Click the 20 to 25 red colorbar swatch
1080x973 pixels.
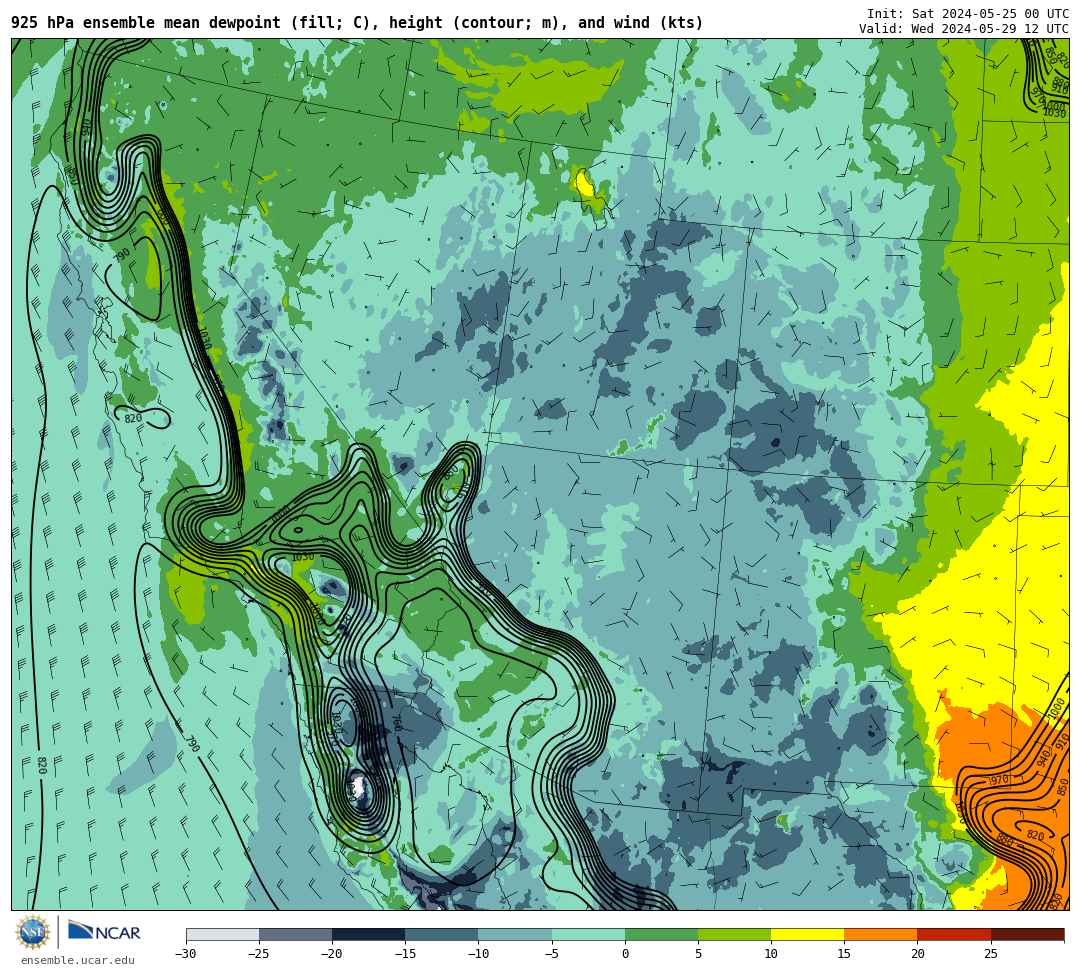pos(954,934)
